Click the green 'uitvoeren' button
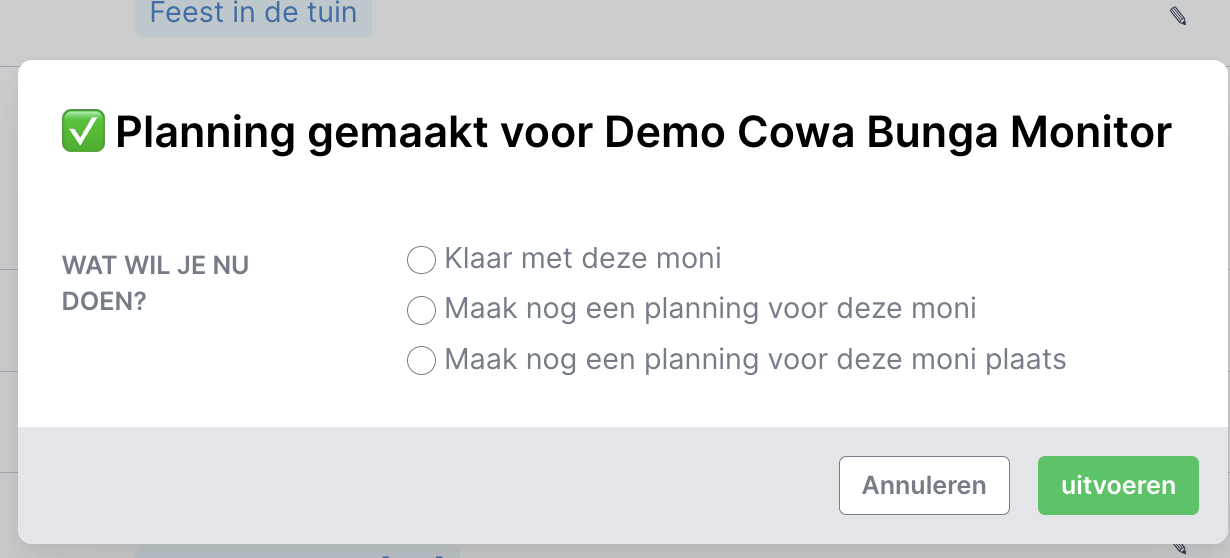The image size is (1230, 558). [x=1117, y=486]
